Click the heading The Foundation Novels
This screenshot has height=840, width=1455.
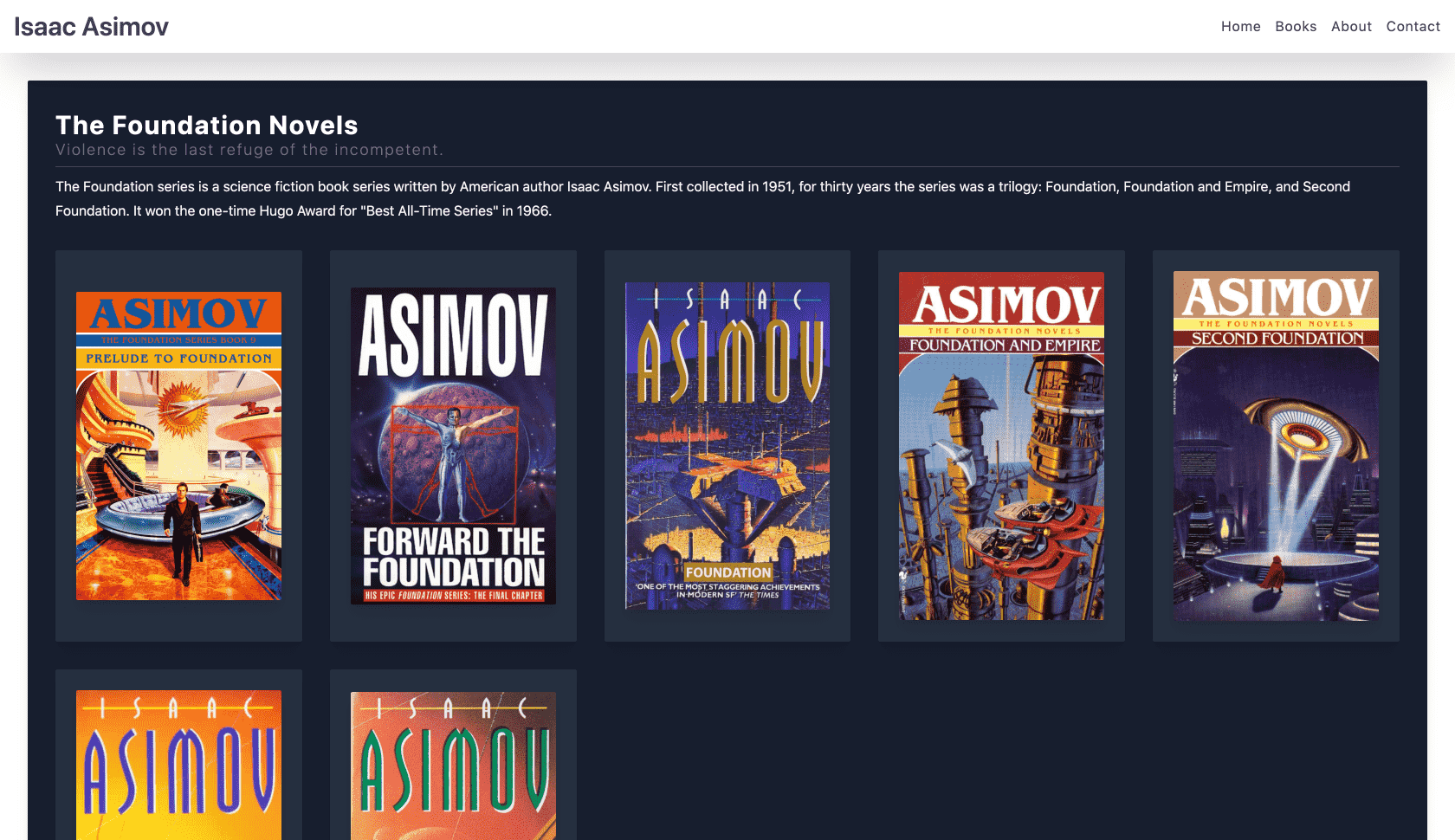(206, 126)
